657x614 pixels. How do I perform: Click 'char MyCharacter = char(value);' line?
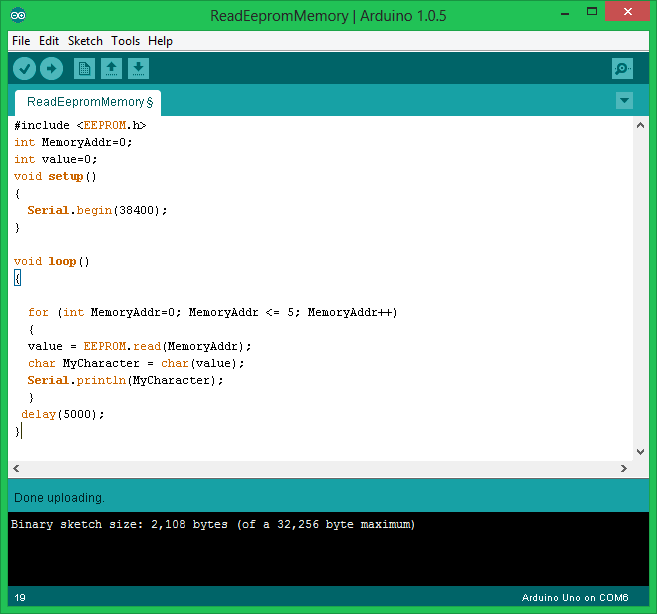tap(136, 363)
